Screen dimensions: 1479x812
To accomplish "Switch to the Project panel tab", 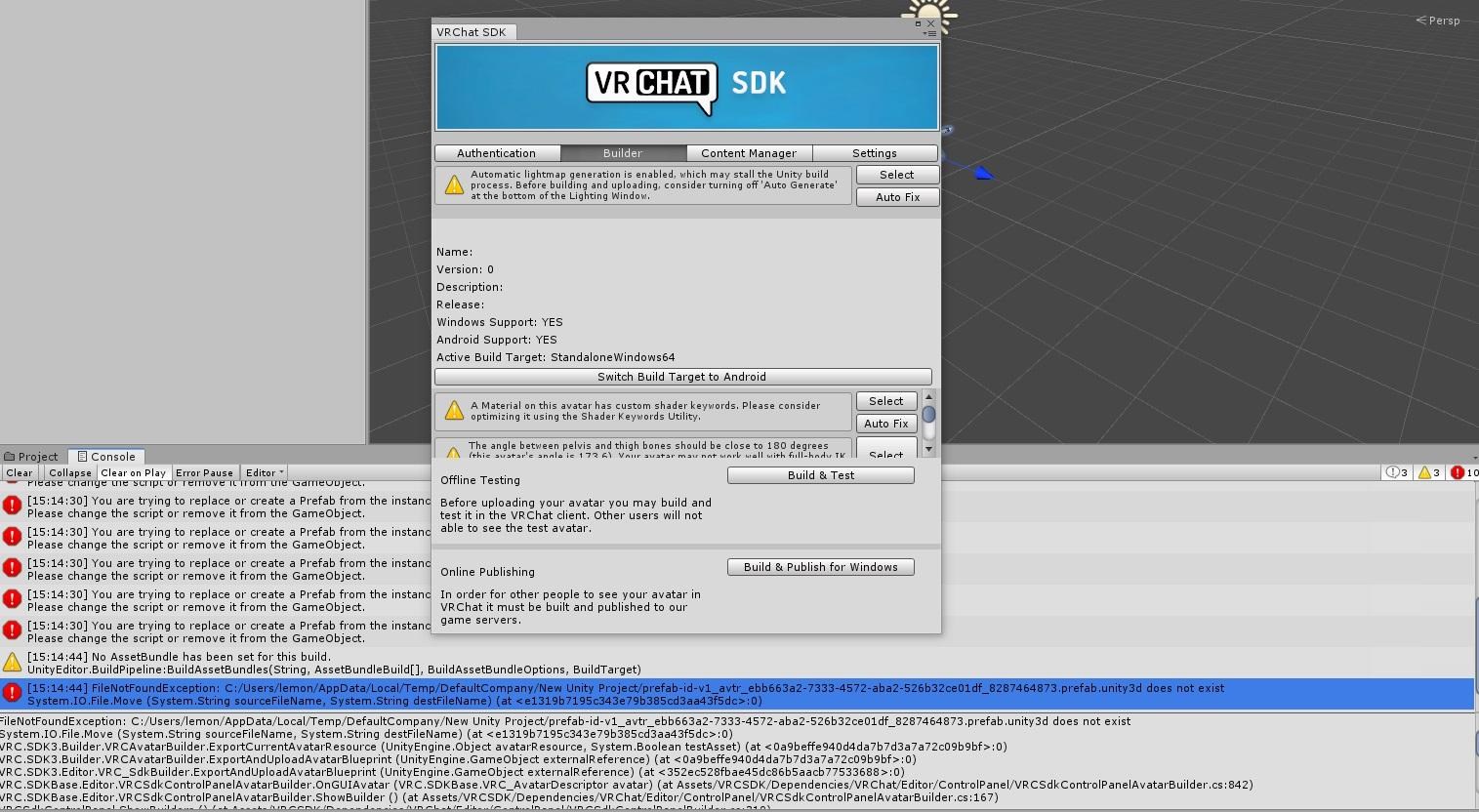I will point(31,456).
